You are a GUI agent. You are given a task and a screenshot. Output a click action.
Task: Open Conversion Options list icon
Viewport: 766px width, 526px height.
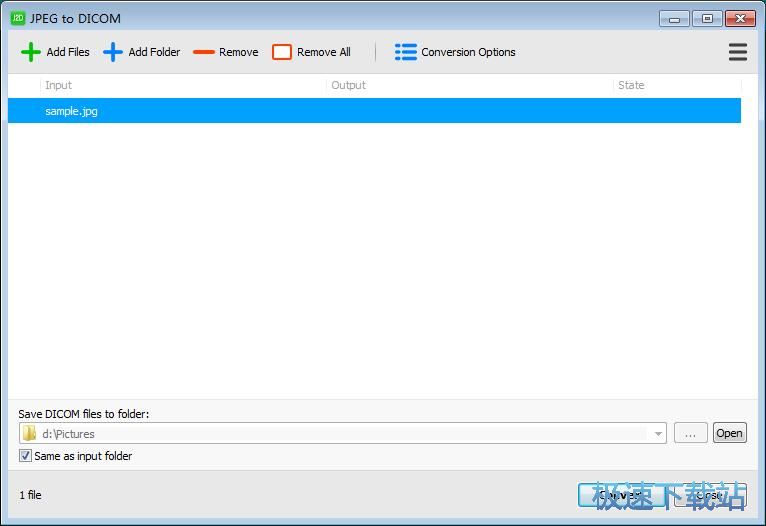pos(405,52)
